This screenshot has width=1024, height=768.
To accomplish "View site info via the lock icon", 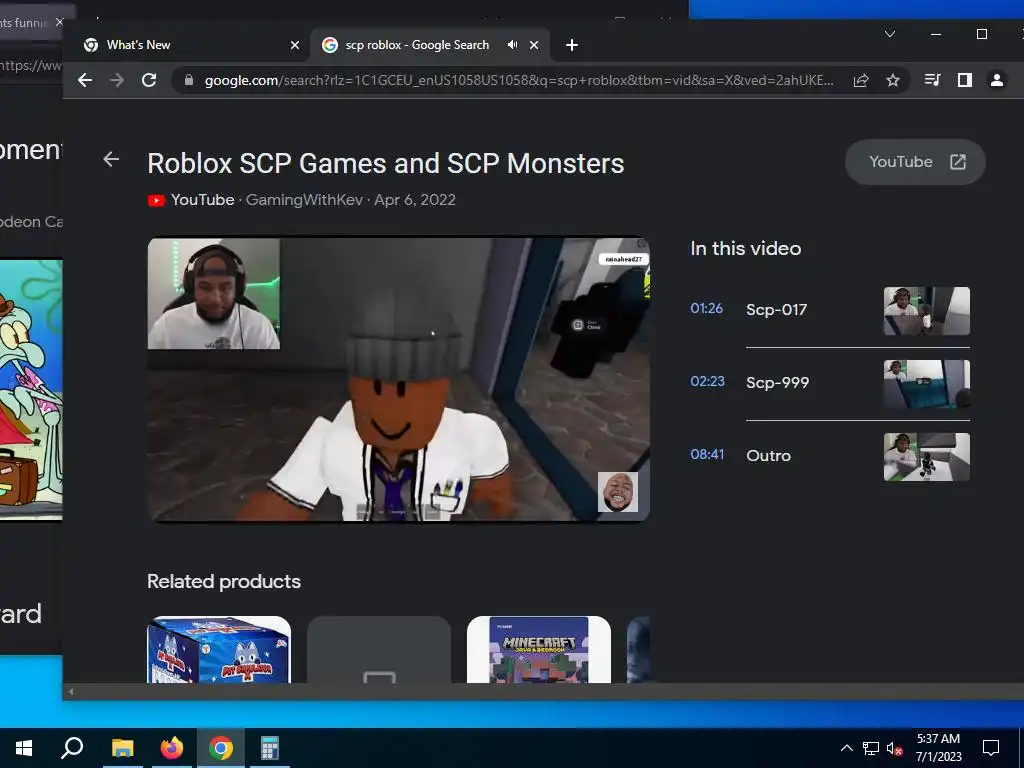I will [189, 80].
